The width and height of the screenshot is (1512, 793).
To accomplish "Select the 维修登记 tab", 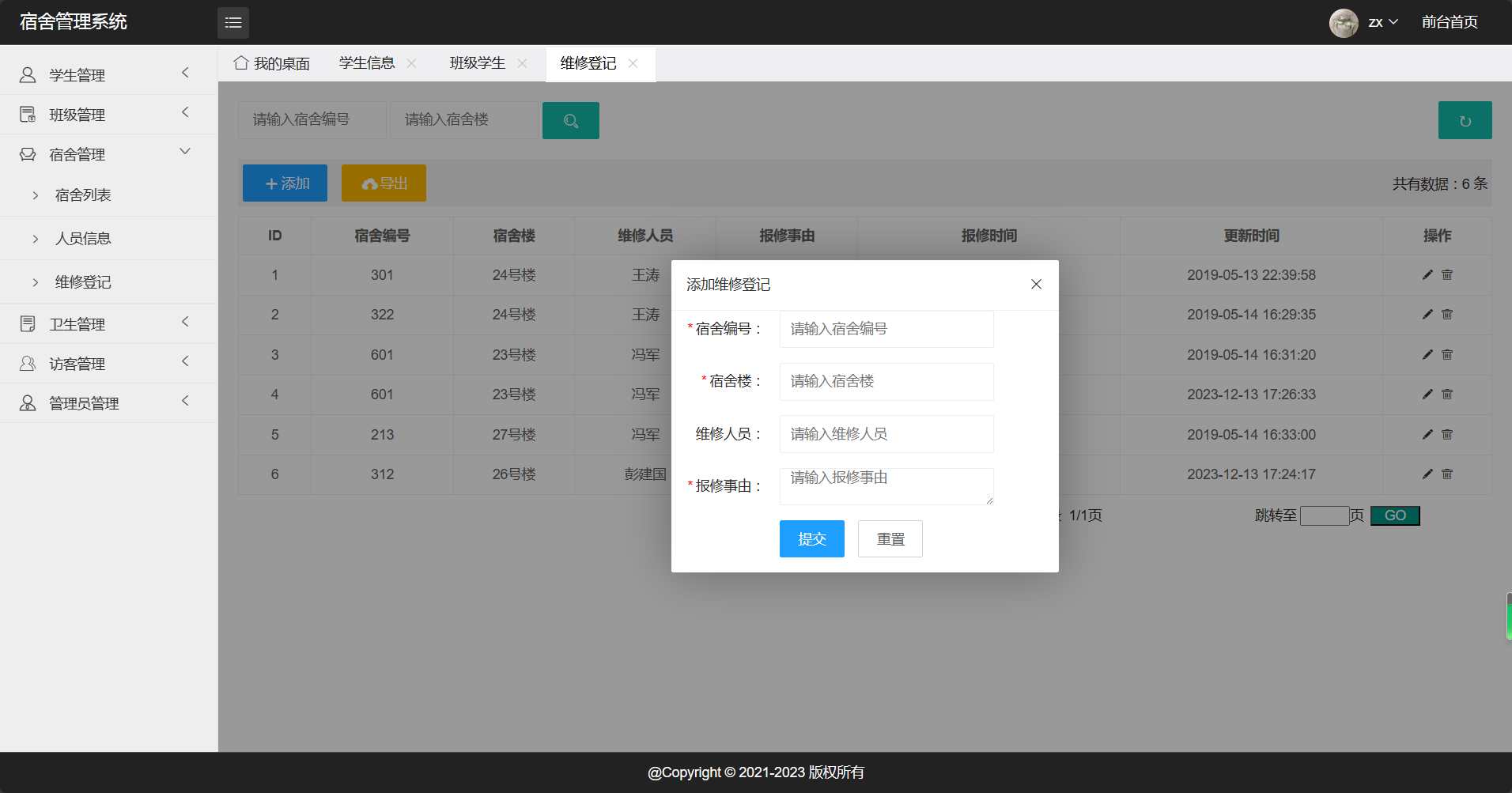I will click(588, 63).
